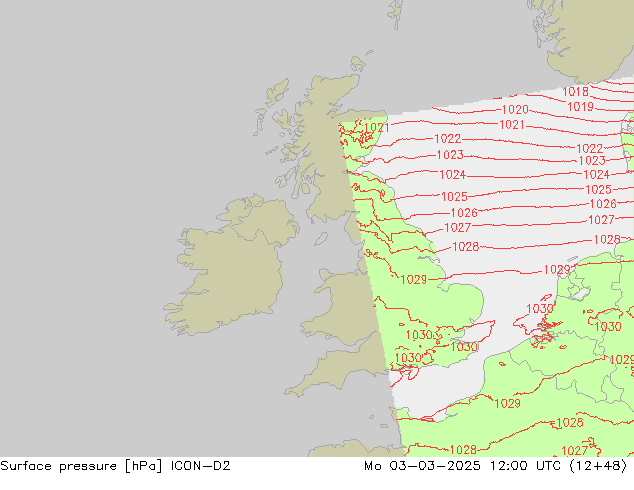Click the 'Mo 03-03-2025 12:00 UTC (12+48)' timestamp

496,466
